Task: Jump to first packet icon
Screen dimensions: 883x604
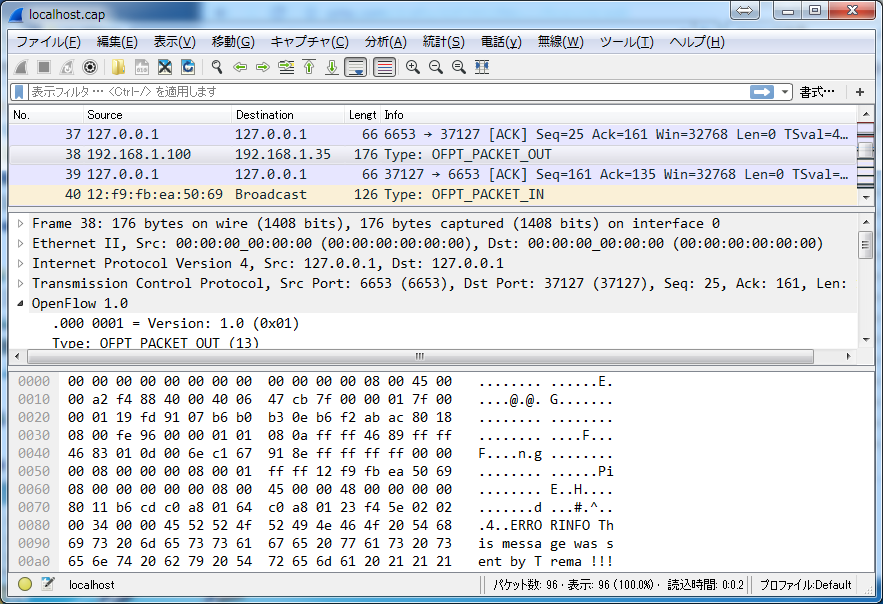Action: tap(309, 68)
